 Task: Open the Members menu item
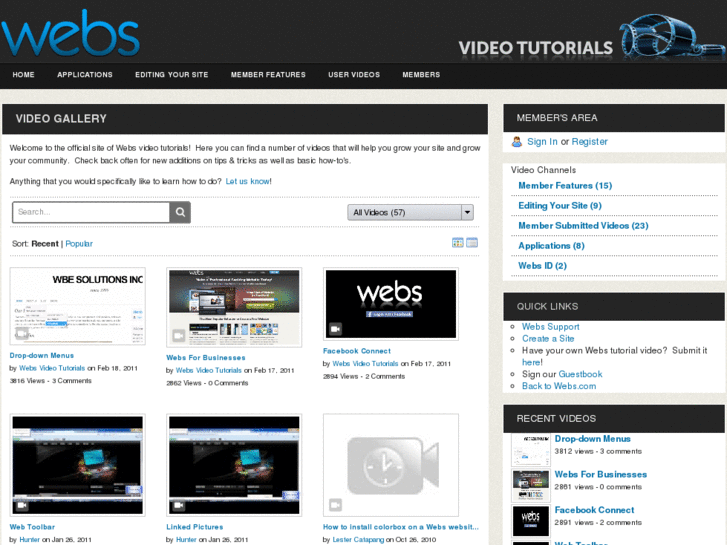421,75
